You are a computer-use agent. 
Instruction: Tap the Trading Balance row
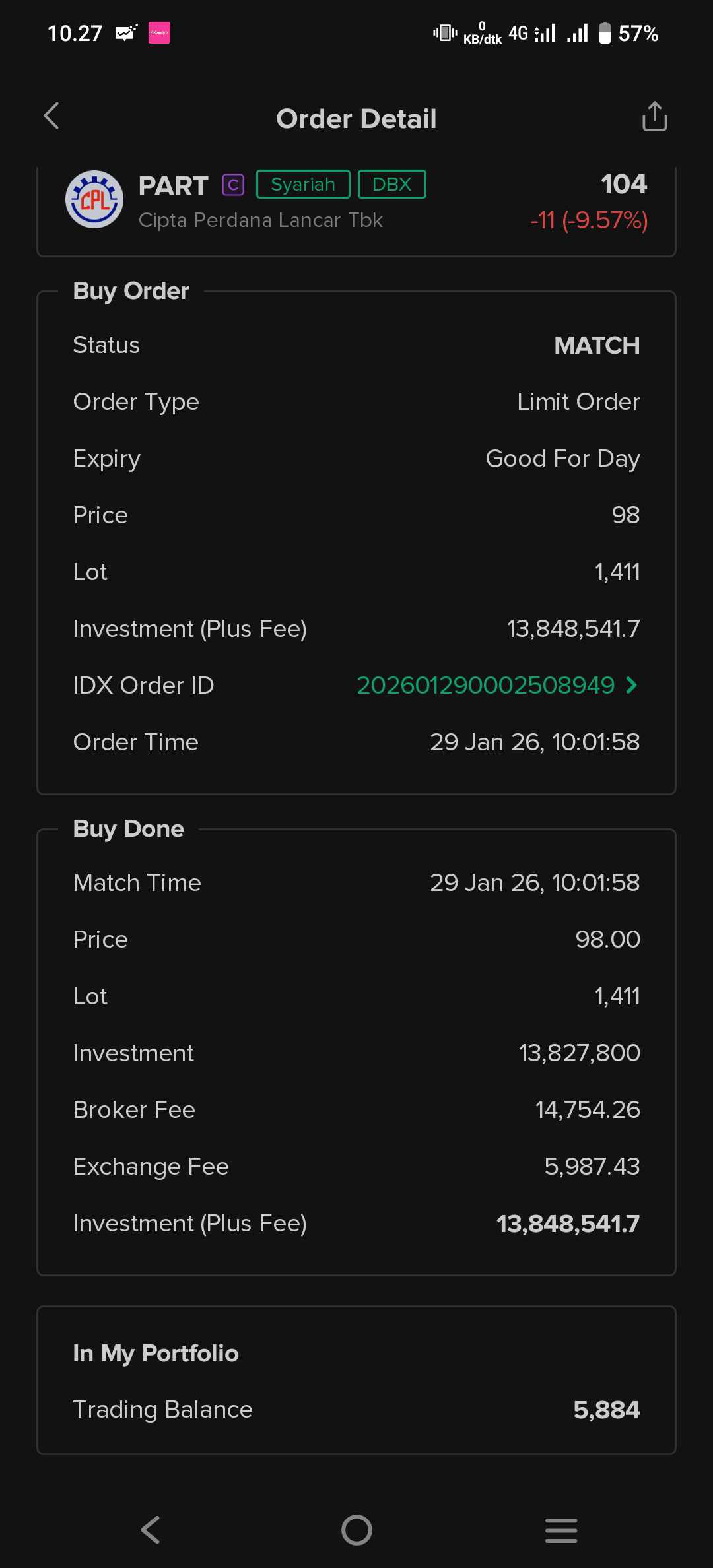356,1410
